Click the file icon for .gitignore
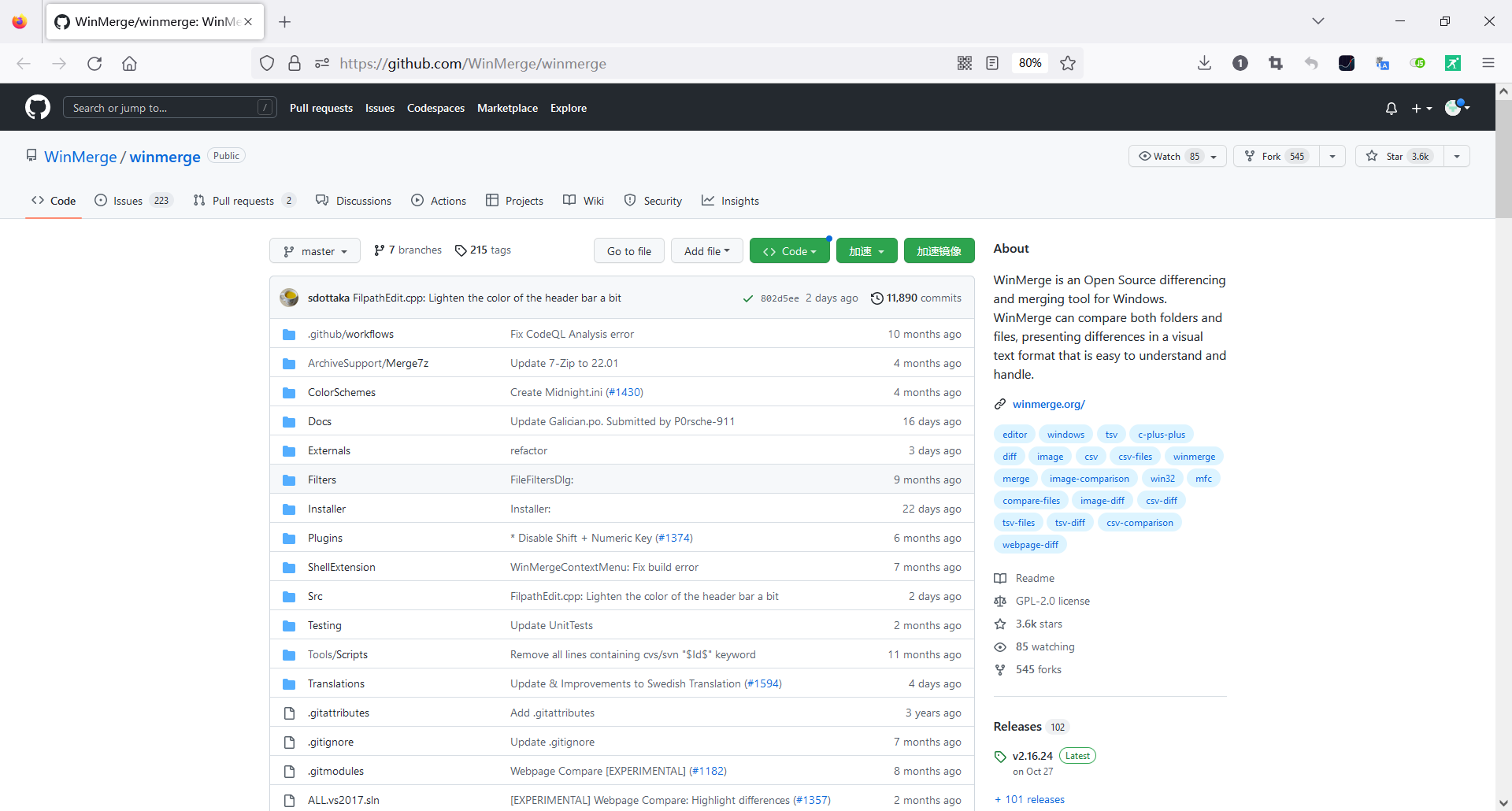1512x811 pixels. (x=289, y=742)
